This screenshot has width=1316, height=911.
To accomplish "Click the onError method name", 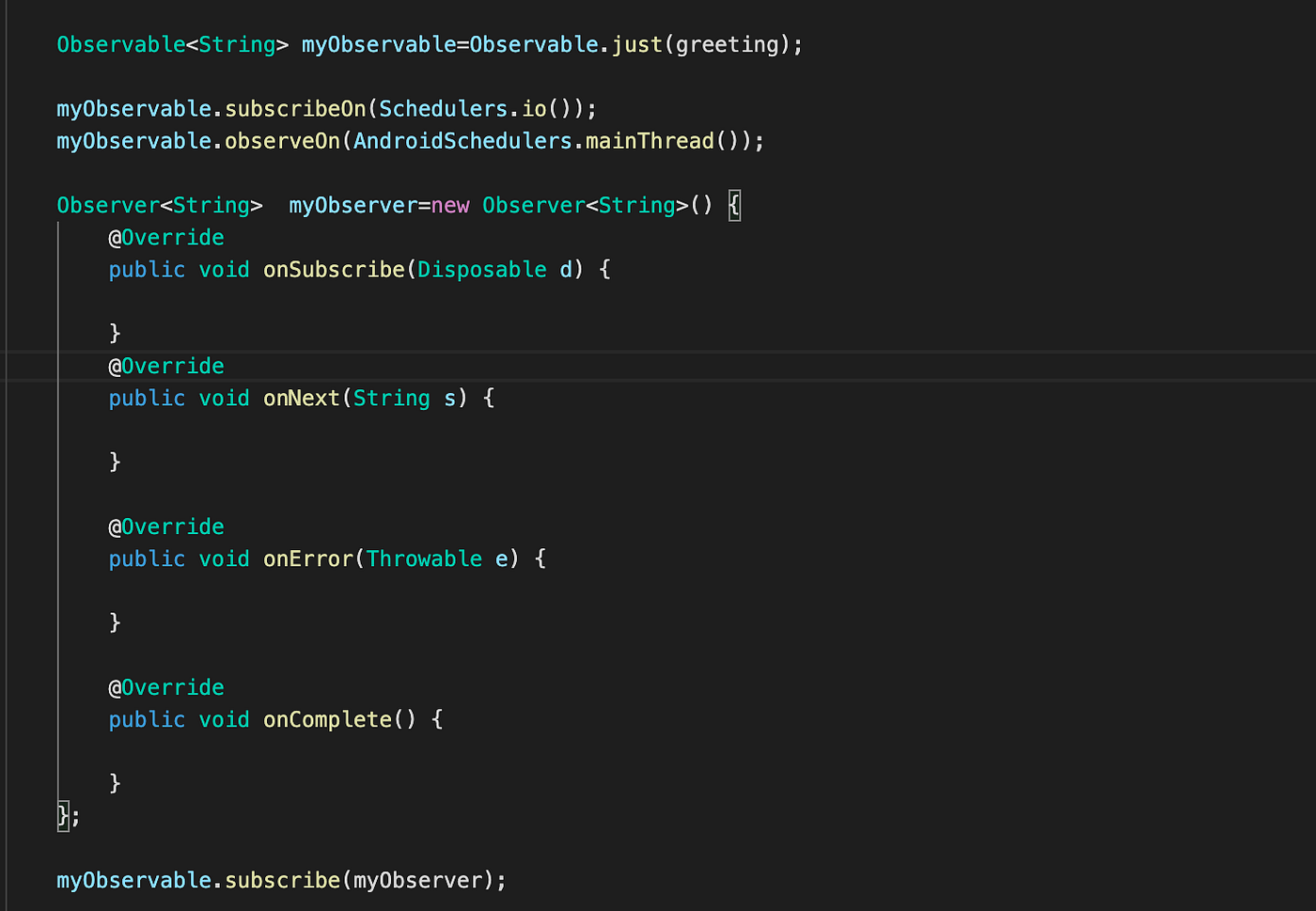I will [310, 558].
